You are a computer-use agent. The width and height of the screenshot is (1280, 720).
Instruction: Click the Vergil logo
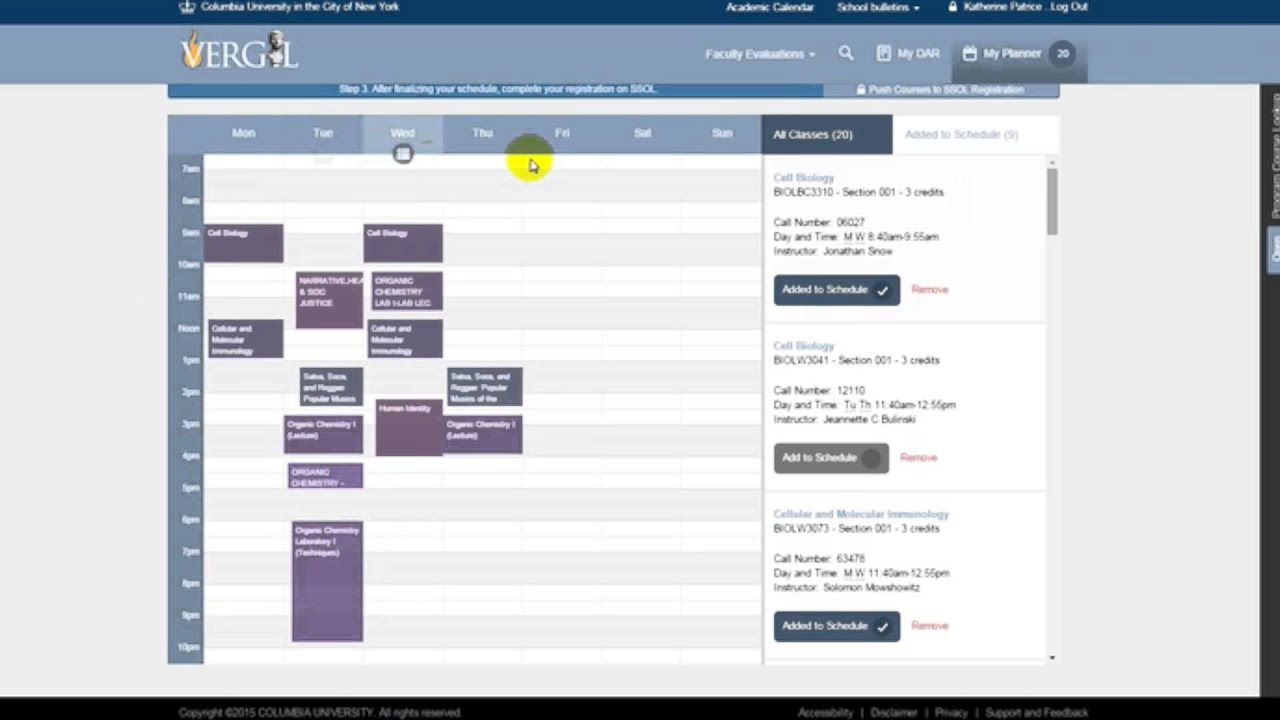click(x=239, y=51)
